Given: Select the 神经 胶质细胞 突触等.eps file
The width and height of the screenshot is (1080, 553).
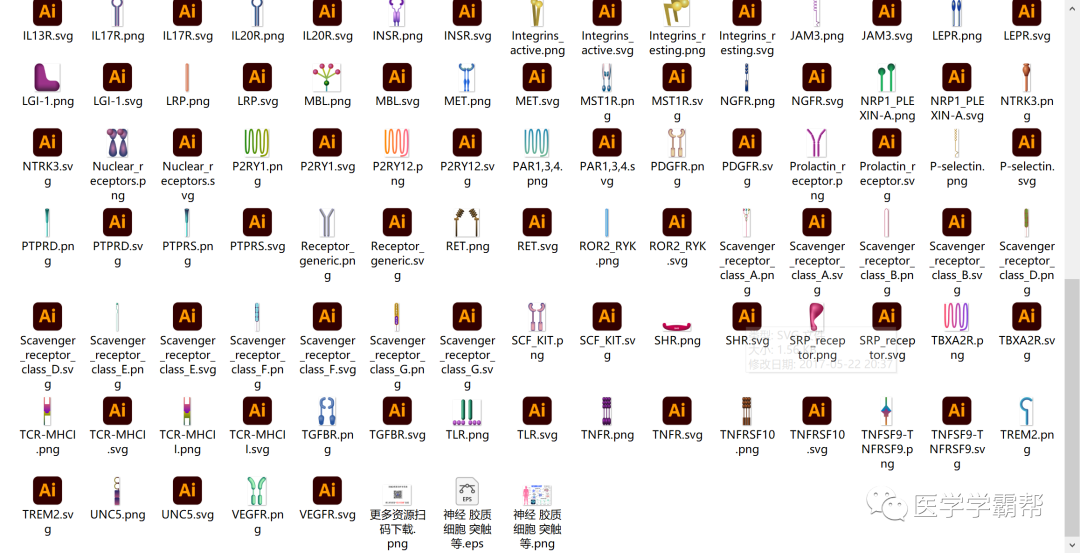Looking at the screenshot, I should click(x=467, y=490).
